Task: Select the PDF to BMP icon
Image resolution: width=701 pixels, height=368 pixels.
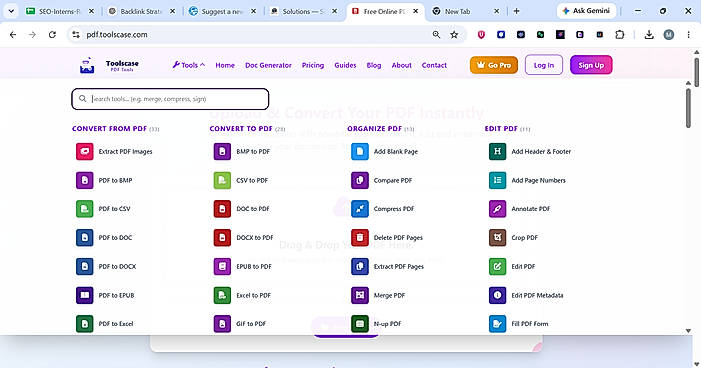Action: (x=84, y=180)
